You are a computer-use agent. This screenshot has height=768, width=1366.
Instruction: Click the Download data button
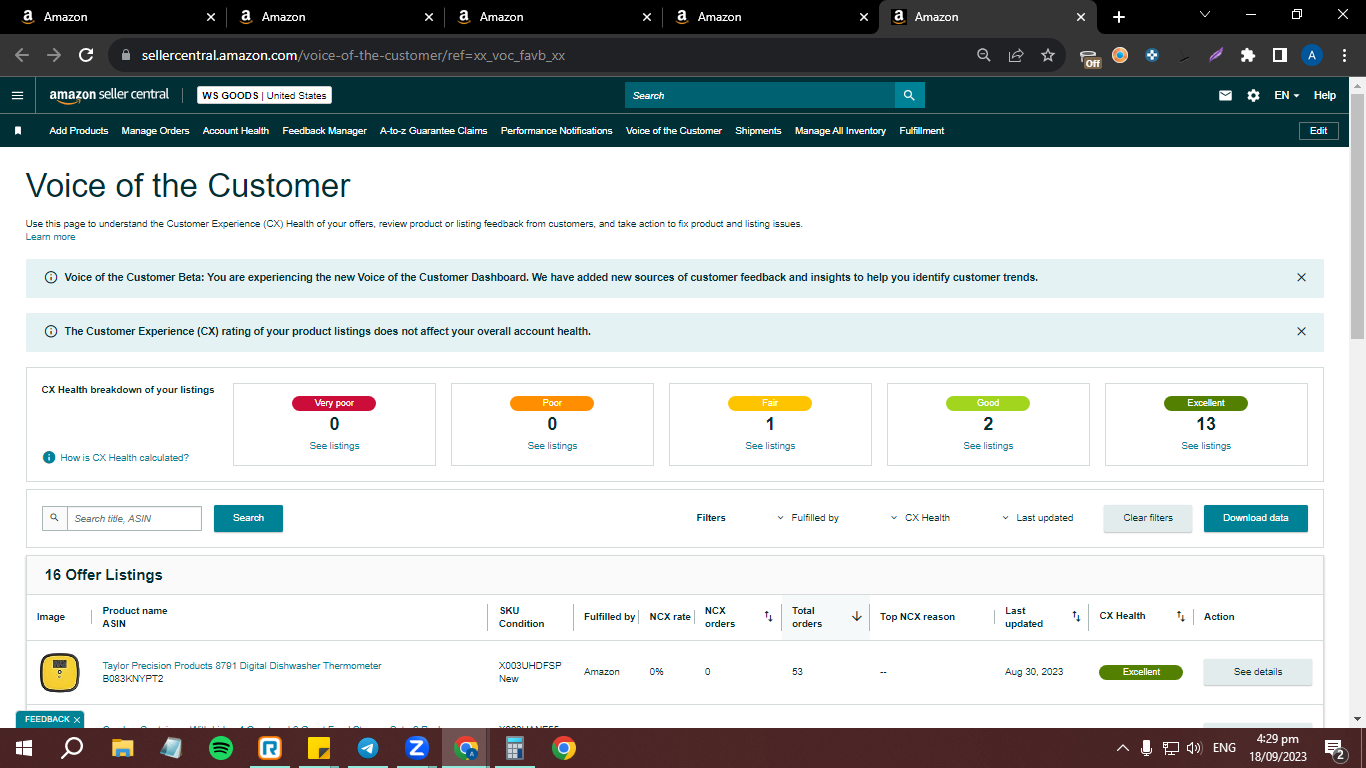point(1256,518)
